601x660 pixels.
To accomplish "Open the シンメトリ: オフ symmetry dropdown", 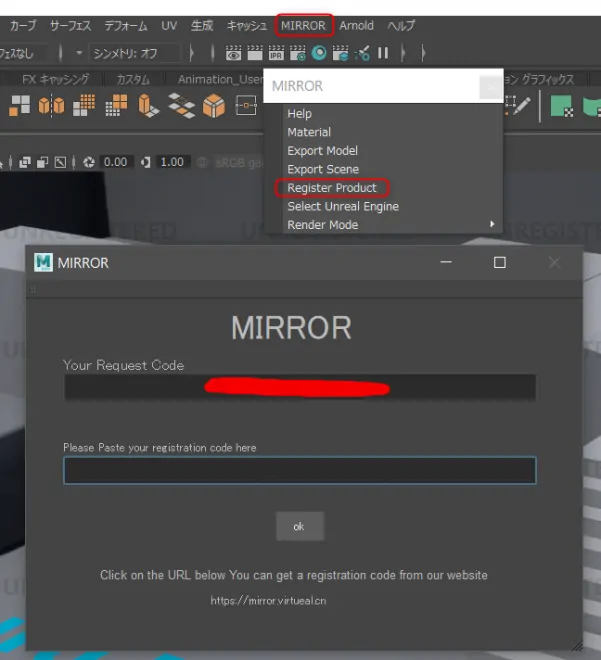I will [x=134, y=53].
